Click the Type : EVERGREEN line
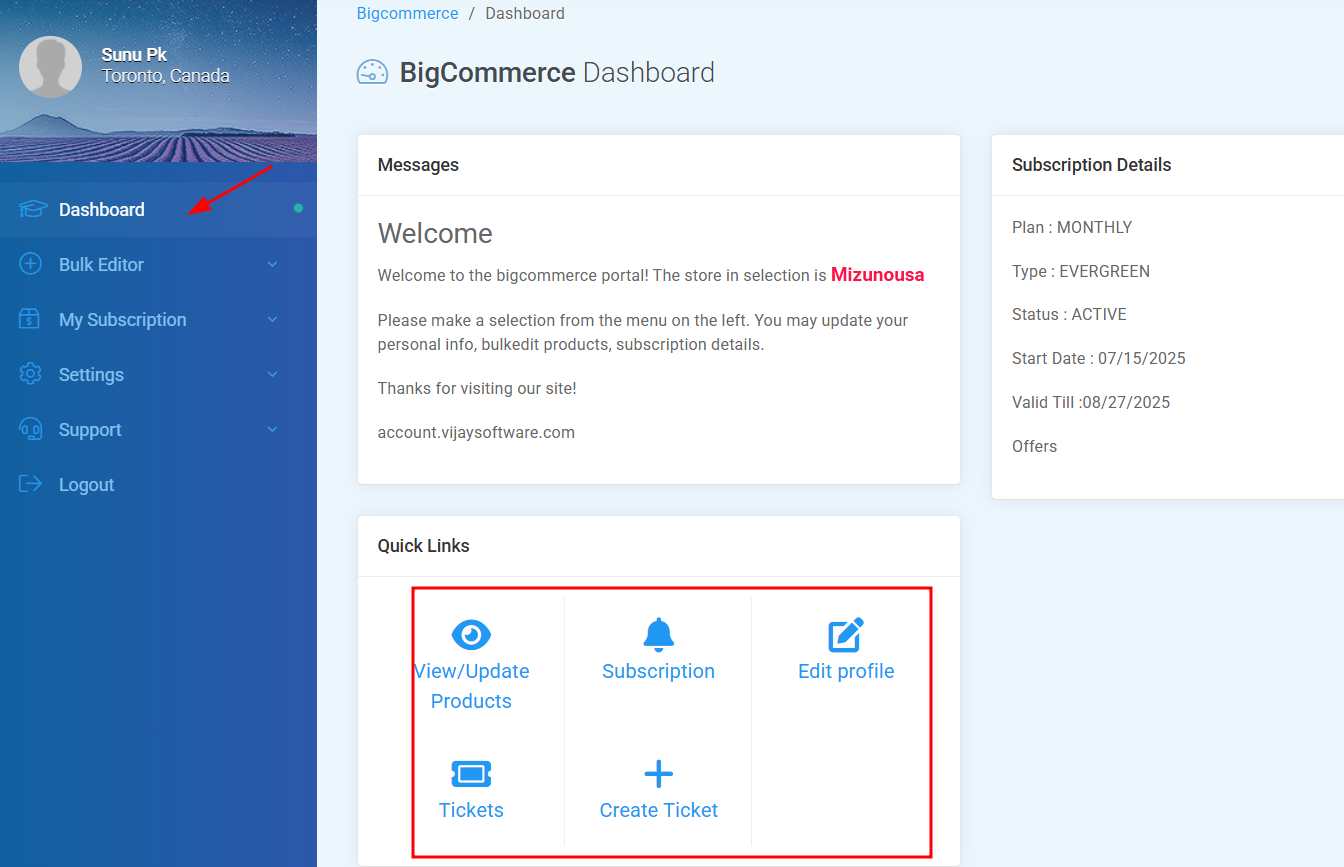The height and width of the screenshot is (867, 1344). click(1081, 271)
